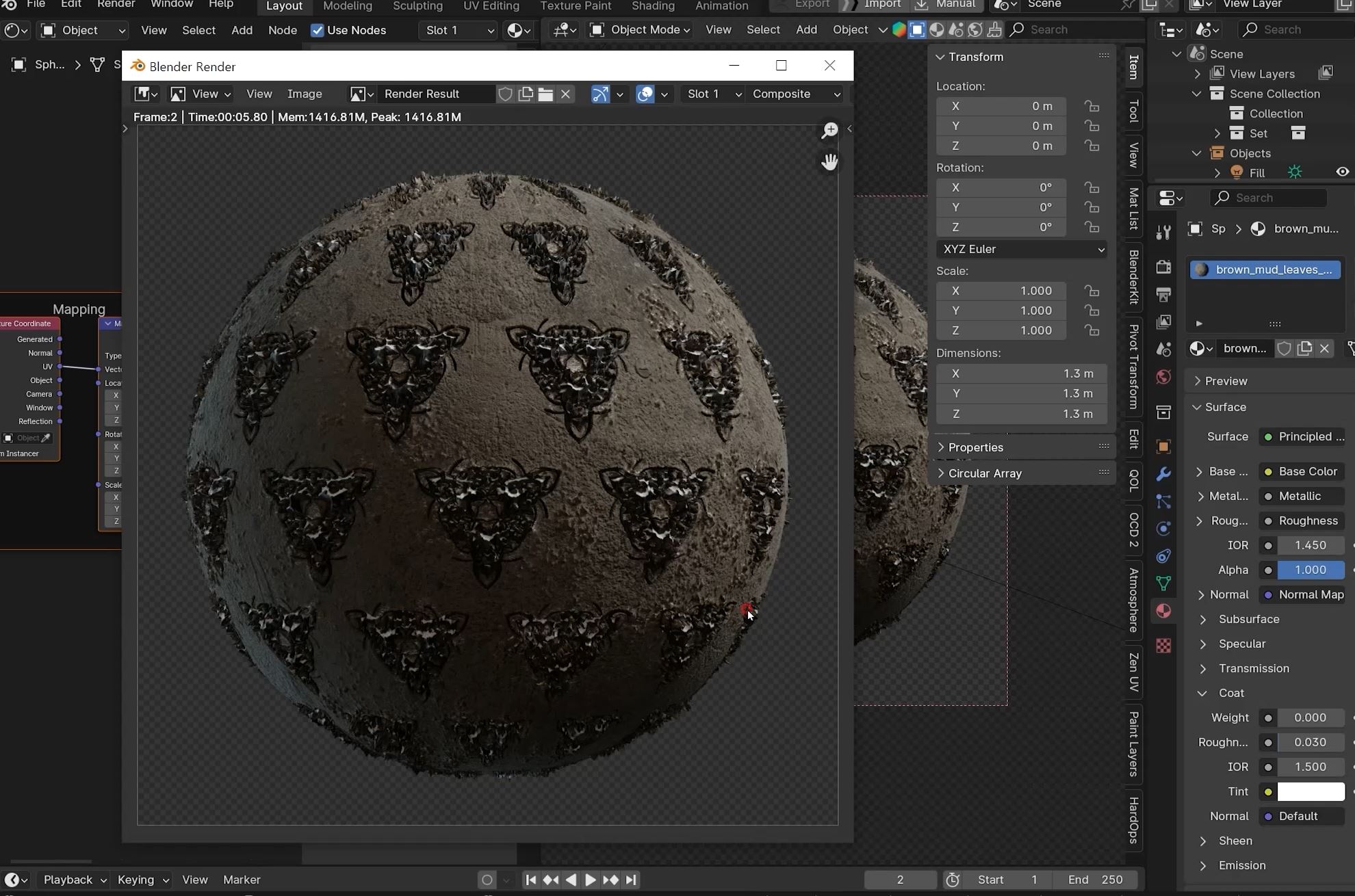Click the fake user shield icon beside Render Result

(505, 94)
